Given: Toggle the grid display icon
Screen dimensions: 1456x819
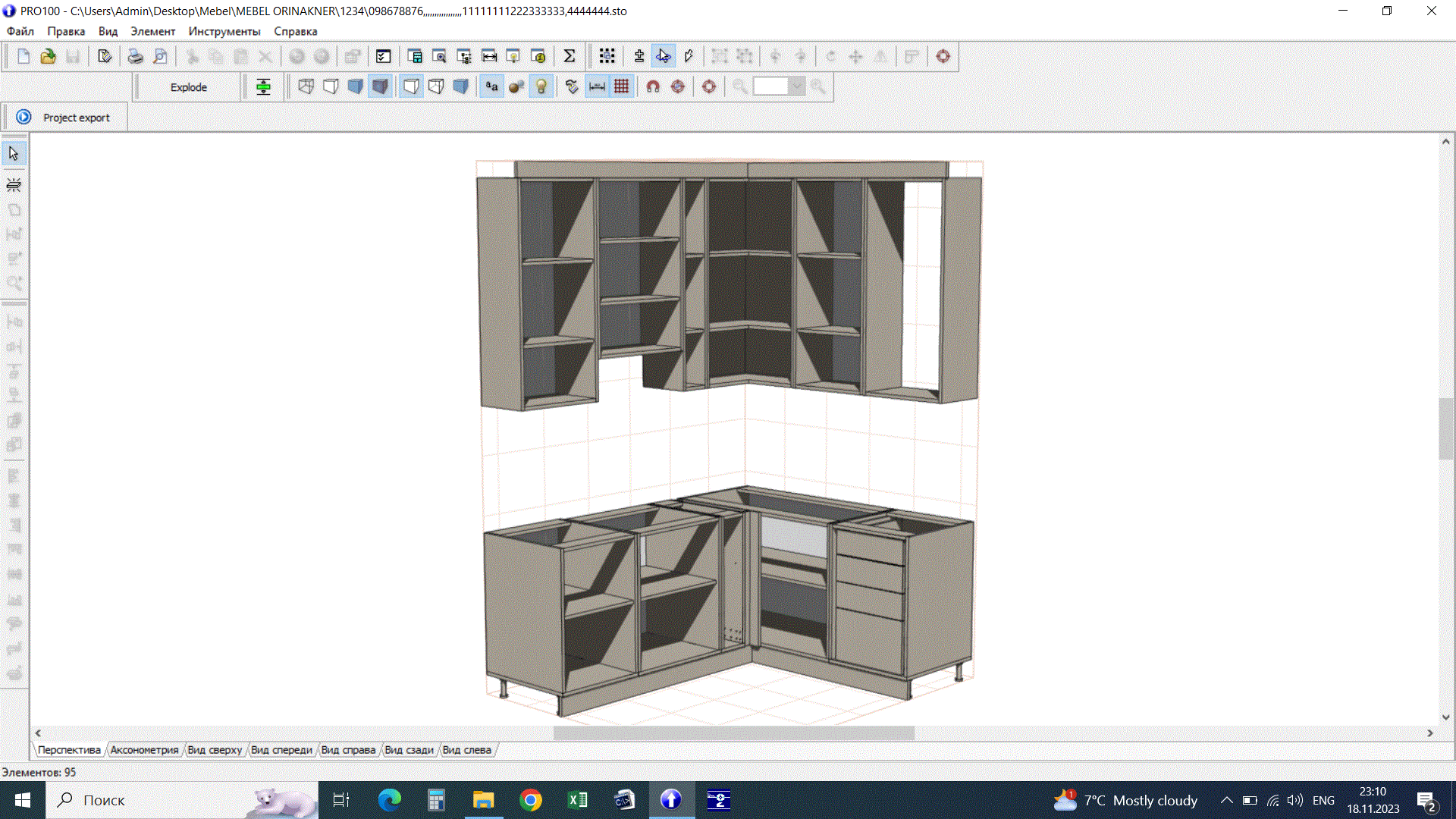Looking at the screenshot, I should [621, 86].
